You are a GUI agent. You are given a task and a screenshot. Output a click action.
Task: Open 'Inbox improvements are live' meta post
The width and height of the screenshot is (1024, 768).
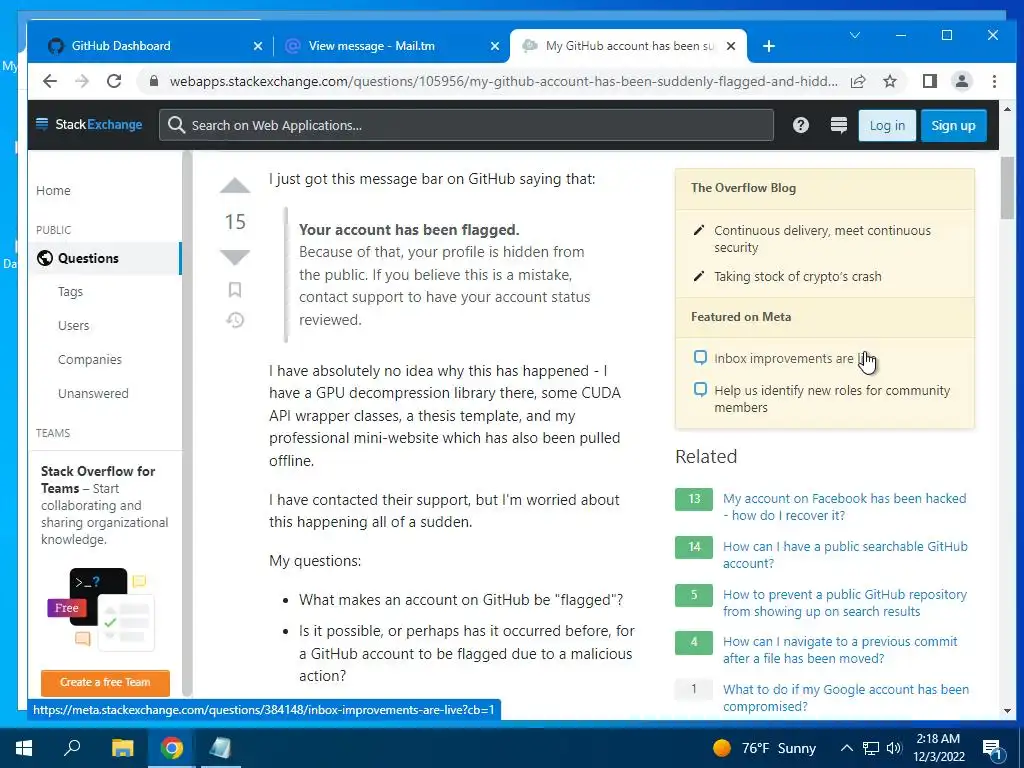pyautogui.click(x=790, y=359)
